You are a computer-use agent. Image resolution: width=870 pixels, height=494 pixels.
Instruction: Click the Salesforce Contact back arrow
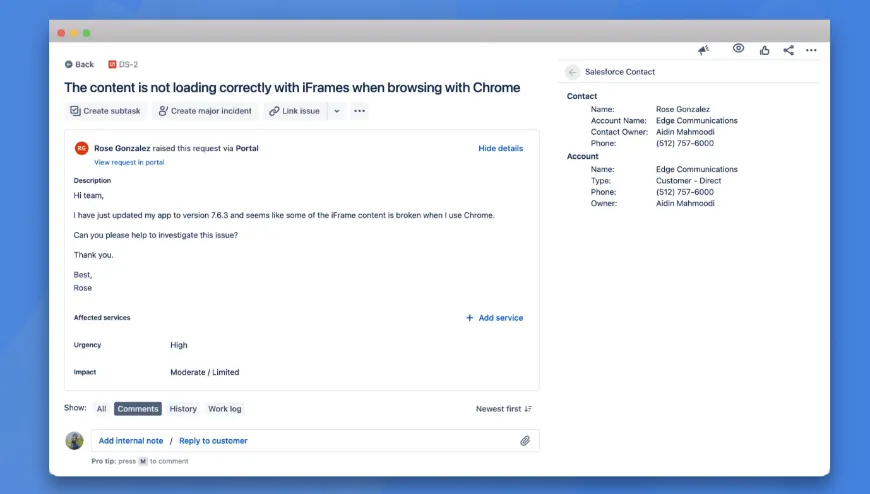pyautogui.click(x=572, y=72)
